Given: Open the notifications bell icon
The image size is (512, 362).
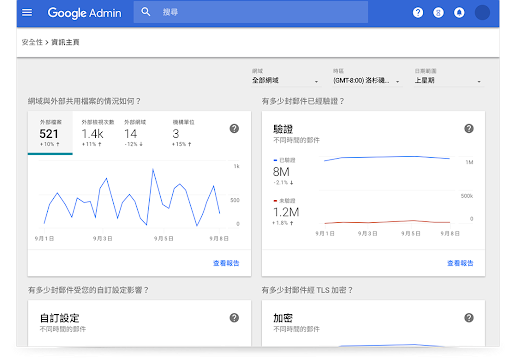Looking at the screenshot, I should click(459, 13).
